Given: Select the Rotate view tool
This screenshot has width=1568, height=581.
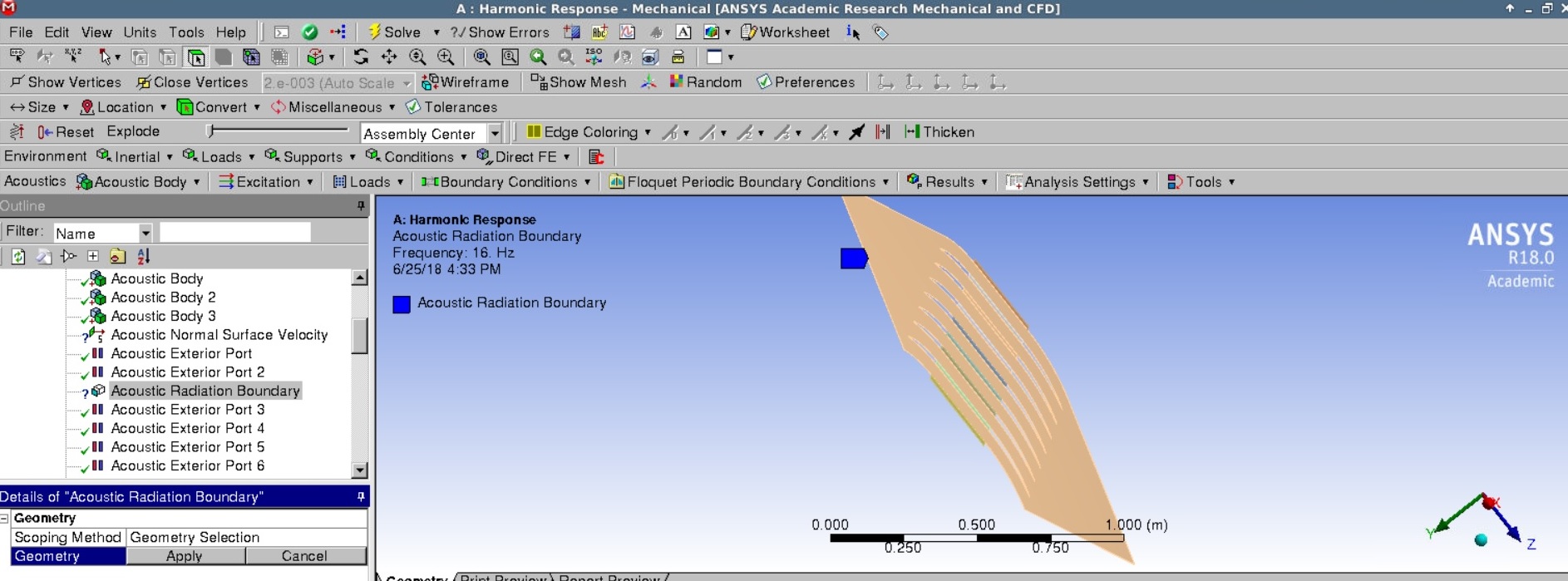Looking at the screenshot, I should coord(361,57).
